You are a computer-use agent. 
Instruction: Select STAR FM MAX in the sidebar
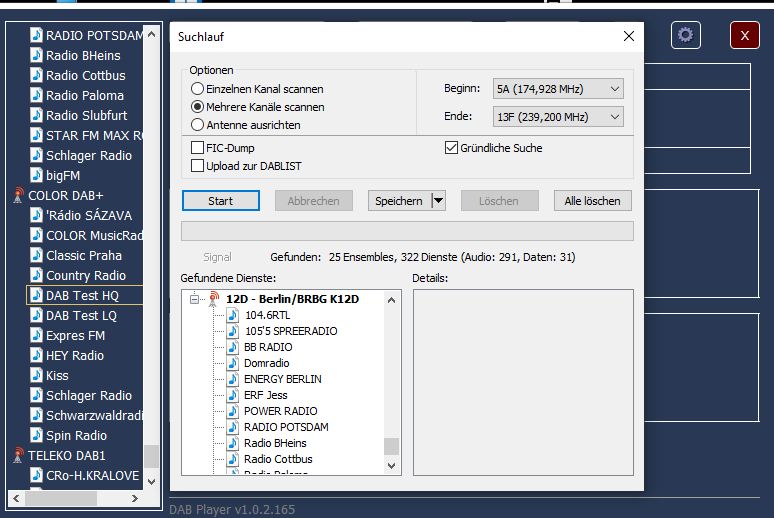pos(94,135)
